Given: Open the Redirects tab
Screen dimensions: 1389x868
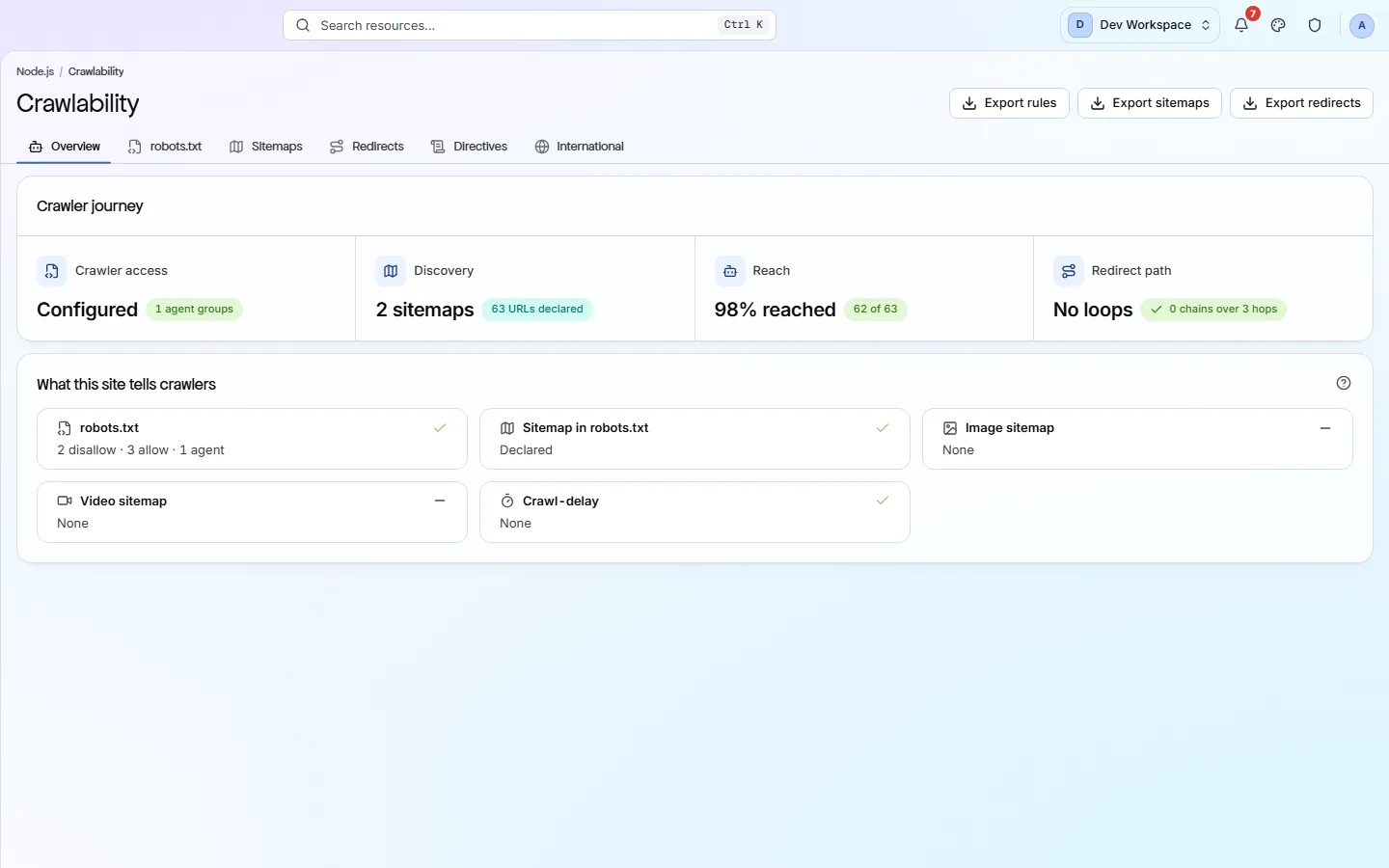Looking at the screenshot, I should pos(367,147).
